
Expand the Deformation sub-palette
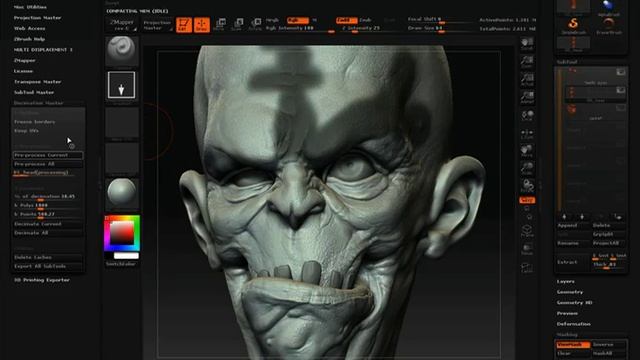coord(574,324)
